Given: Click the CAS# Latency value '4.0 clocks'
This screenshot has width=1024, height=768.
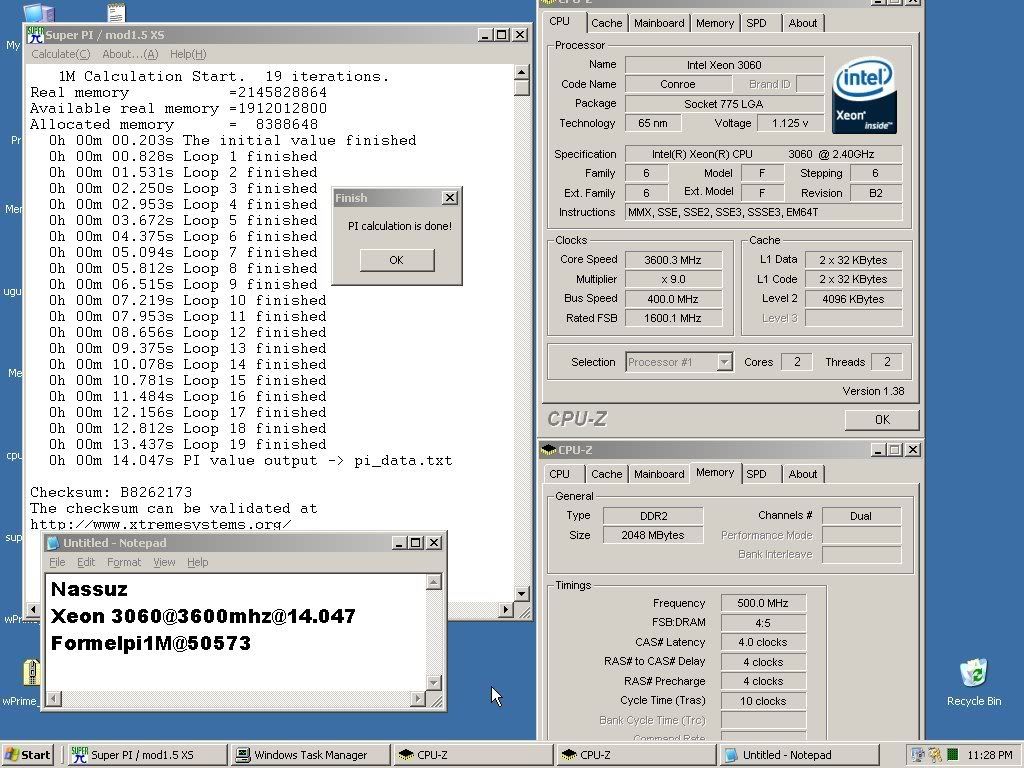Looking at the screenshot, I should pyautogui.click(x=763, y=642).
